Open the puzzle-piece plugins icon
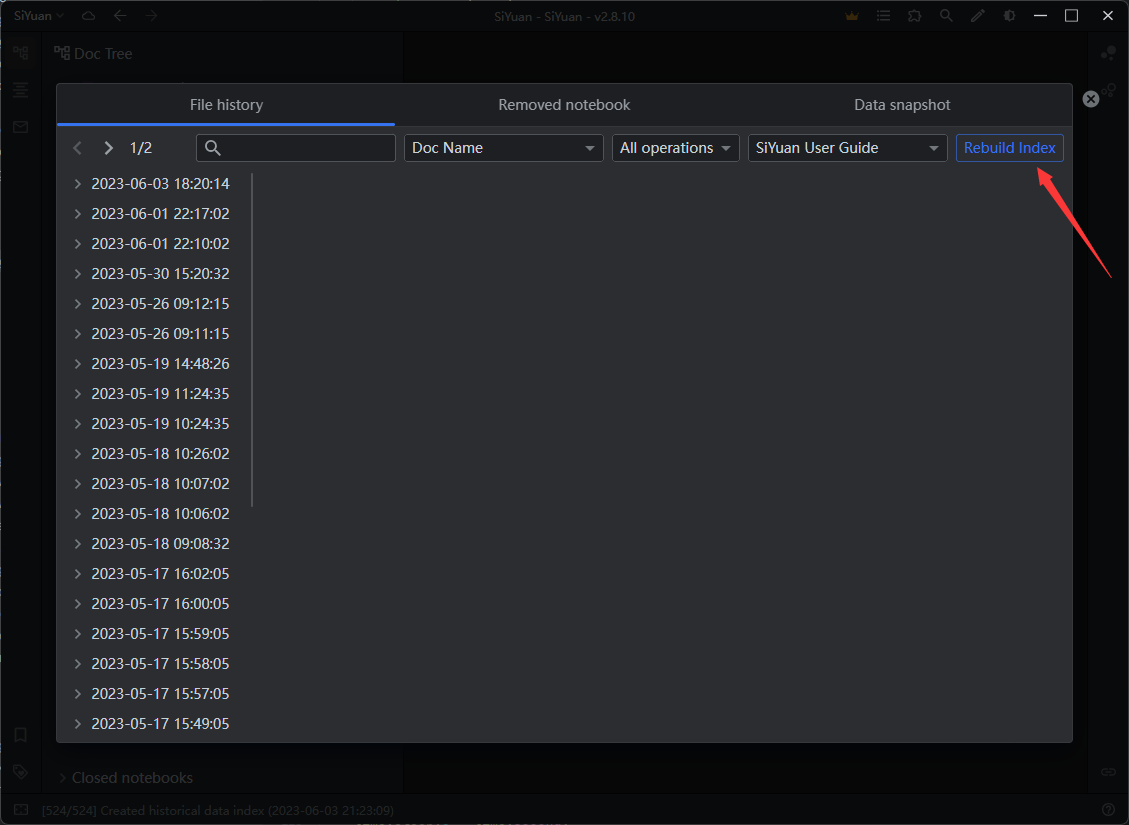This screenshot has width=1129, height=825. coord(914,16)
